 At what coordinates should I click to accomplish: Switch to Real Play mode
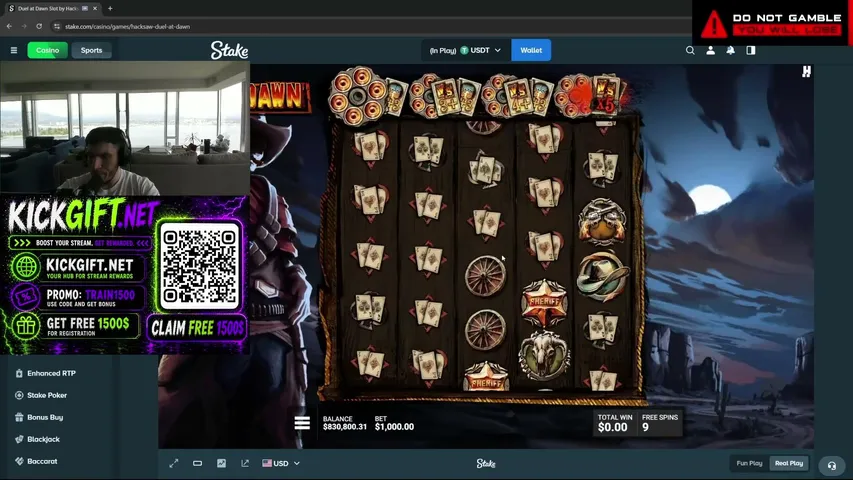click(x=789, y=463)
